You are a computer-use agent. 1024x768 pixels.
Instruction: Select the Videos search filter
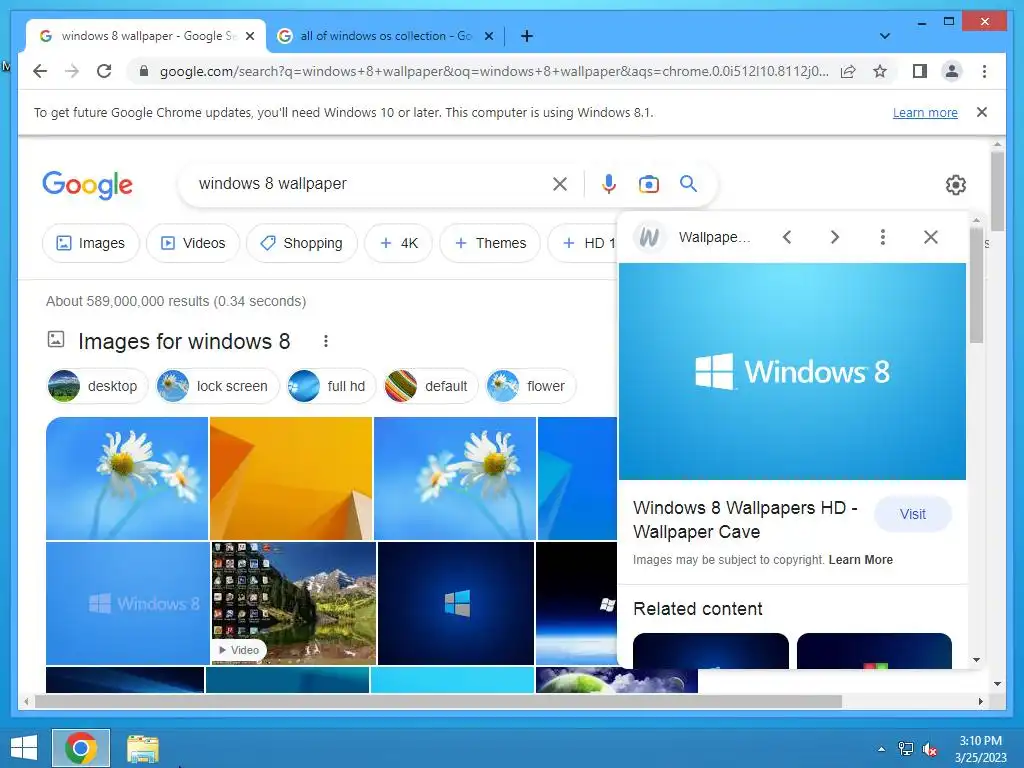pyautogui.click(x=193, y=243)
